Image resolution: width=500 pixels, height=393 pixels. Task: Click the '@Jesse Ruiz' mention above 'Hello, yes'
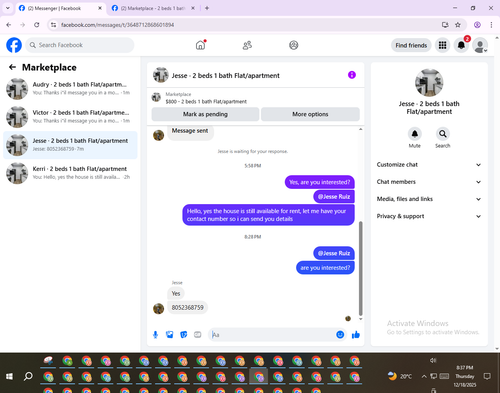click(334, 197)
